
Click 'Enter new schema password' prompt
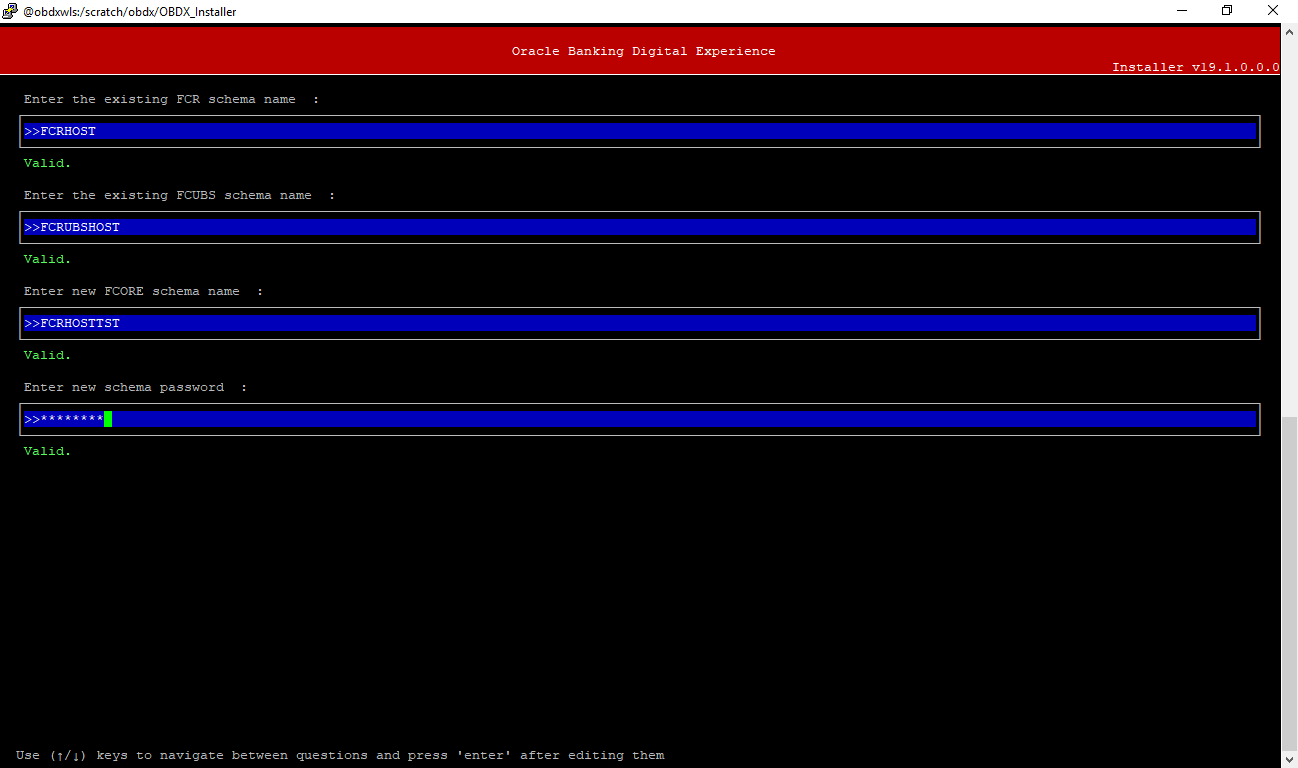pos(124,387)
